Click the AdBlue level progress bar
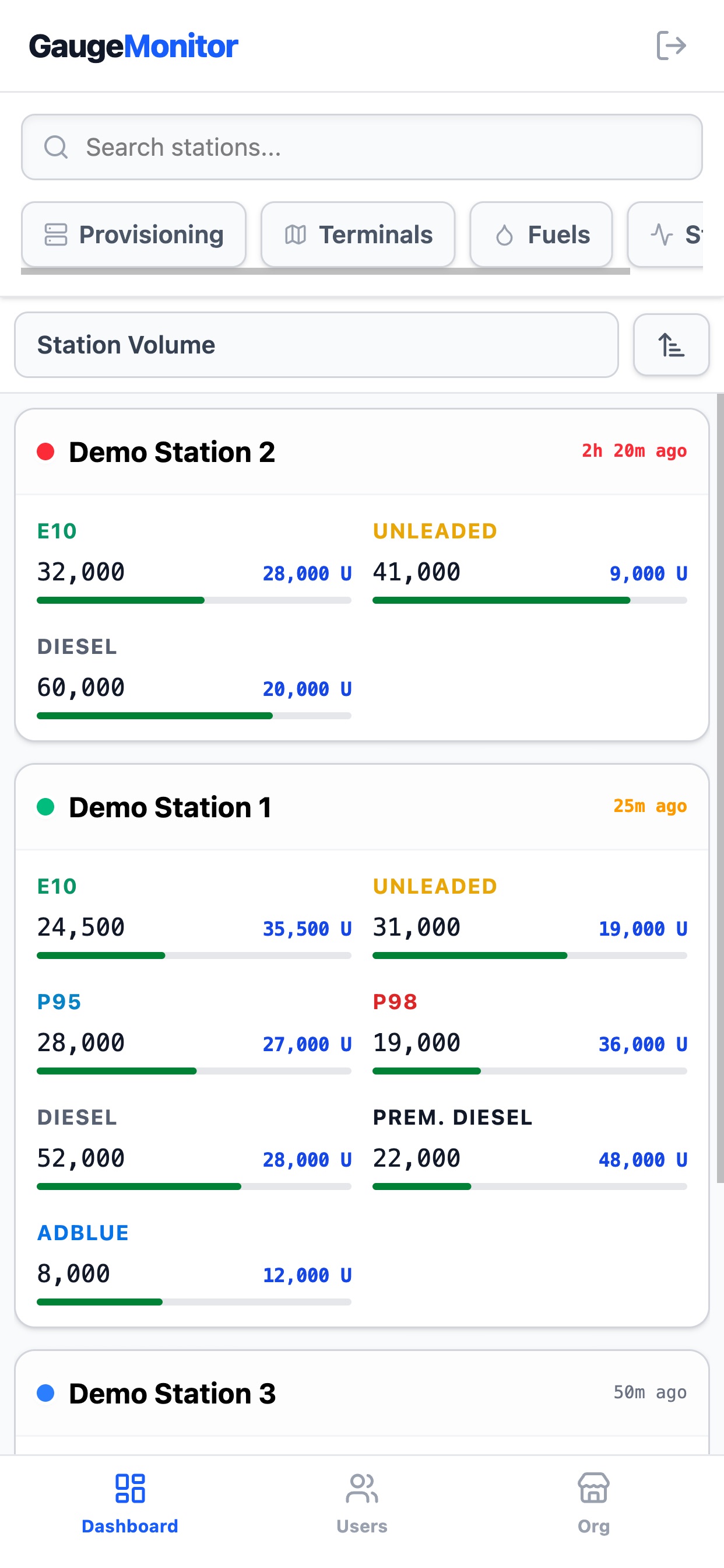Viewport: 724px width, 1568px height. coord(194,1302)
